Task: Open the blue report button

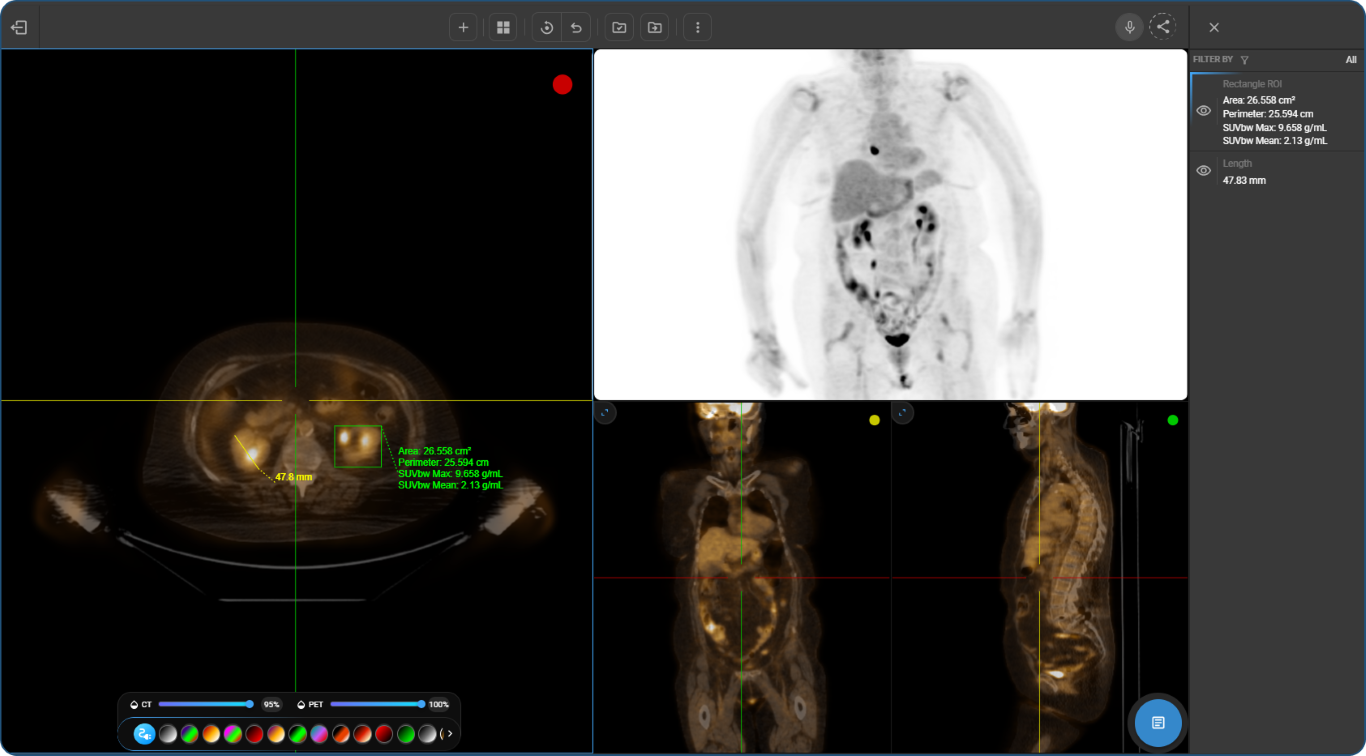Action: pyautogui.click(x=1158, y=722)
